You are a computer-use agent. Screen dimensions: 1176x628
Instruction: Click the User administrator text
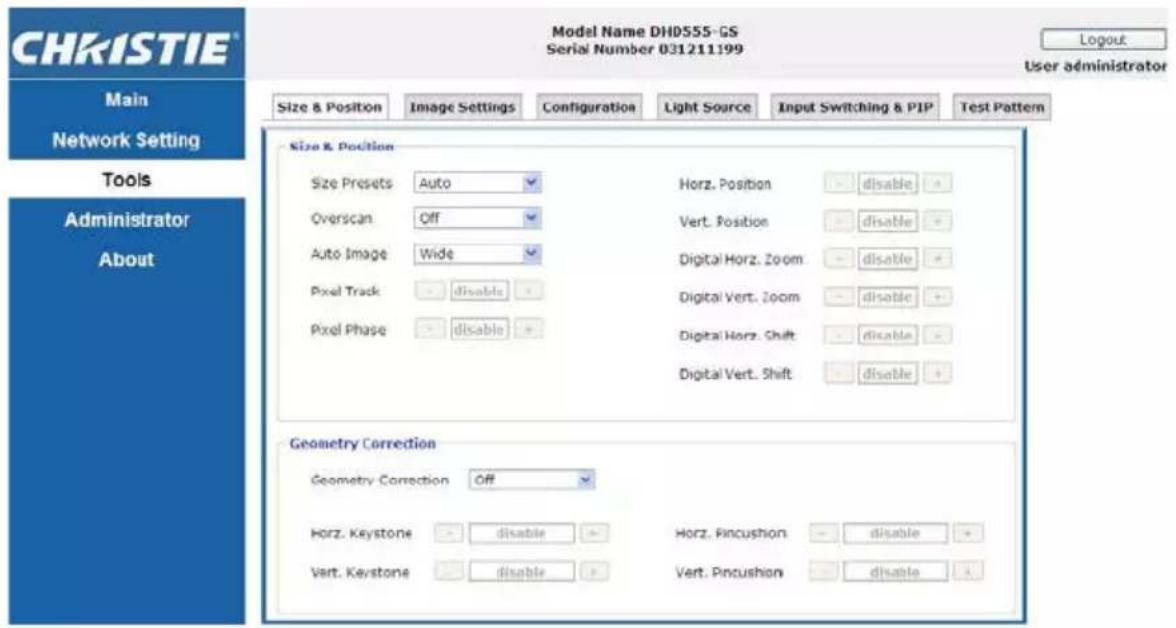click(x=1096, y=67)
